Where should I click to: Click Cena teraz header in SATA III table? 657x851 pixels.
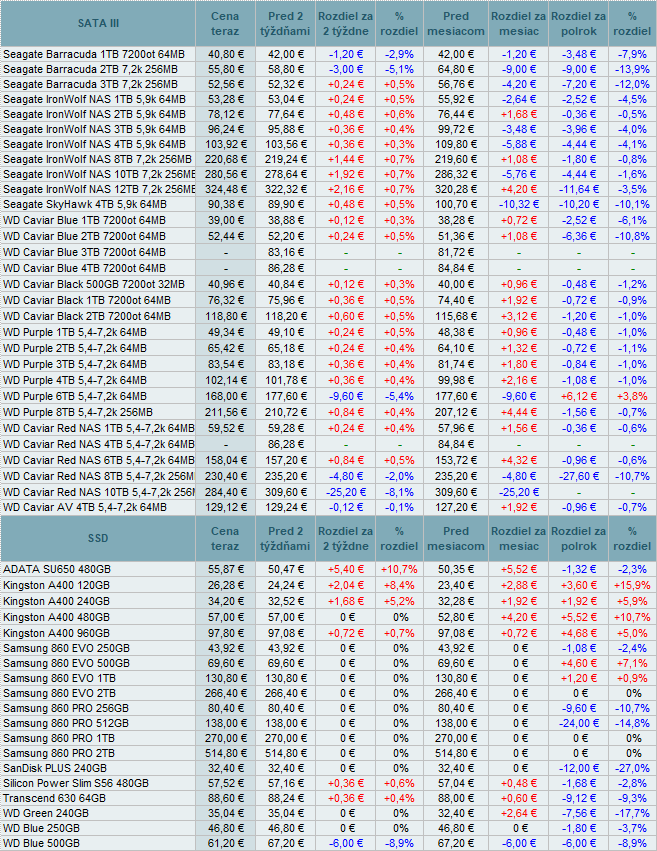[225, 23]
